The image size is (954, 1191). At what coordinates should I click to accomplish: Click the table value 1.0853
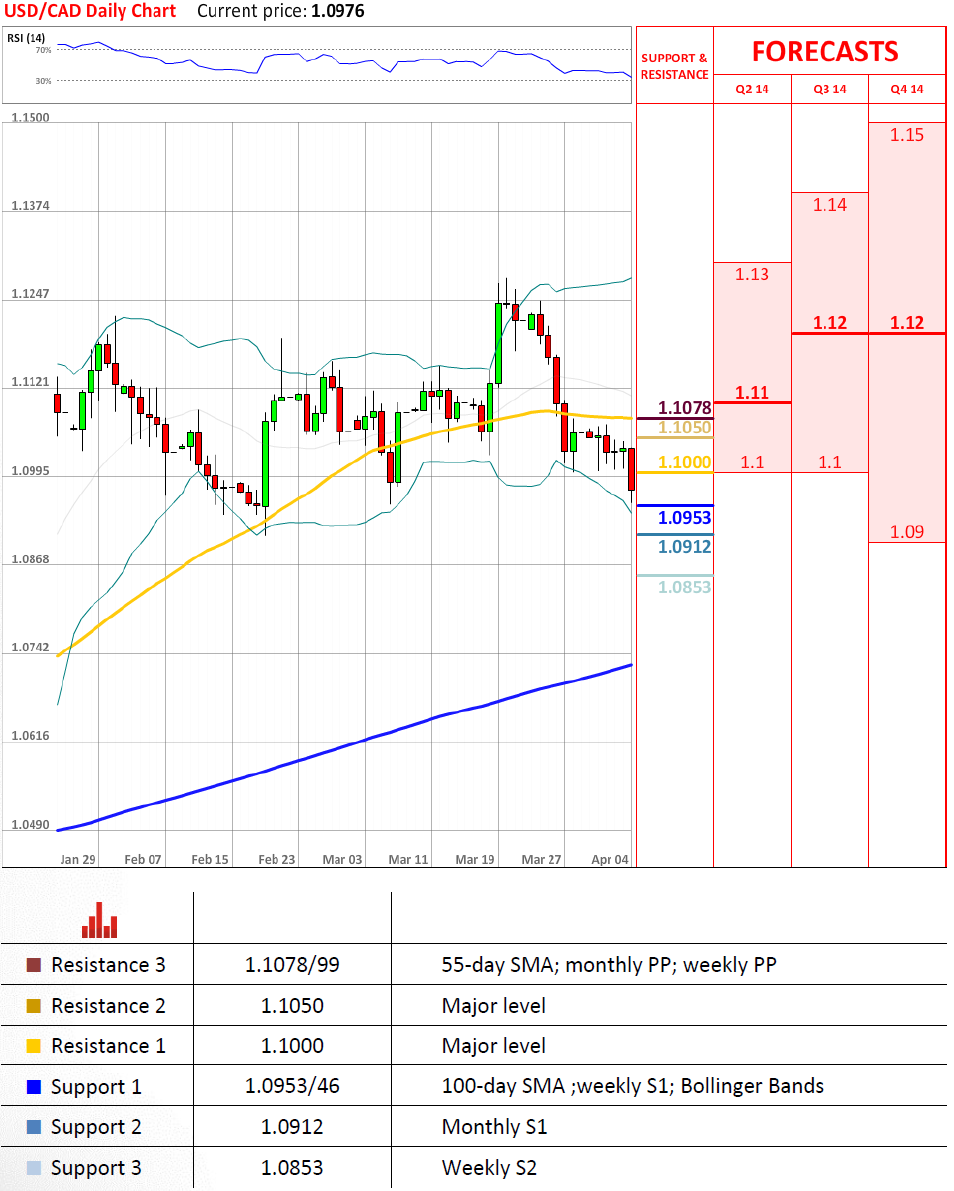pyautogui.click(x=292, y=1167)
